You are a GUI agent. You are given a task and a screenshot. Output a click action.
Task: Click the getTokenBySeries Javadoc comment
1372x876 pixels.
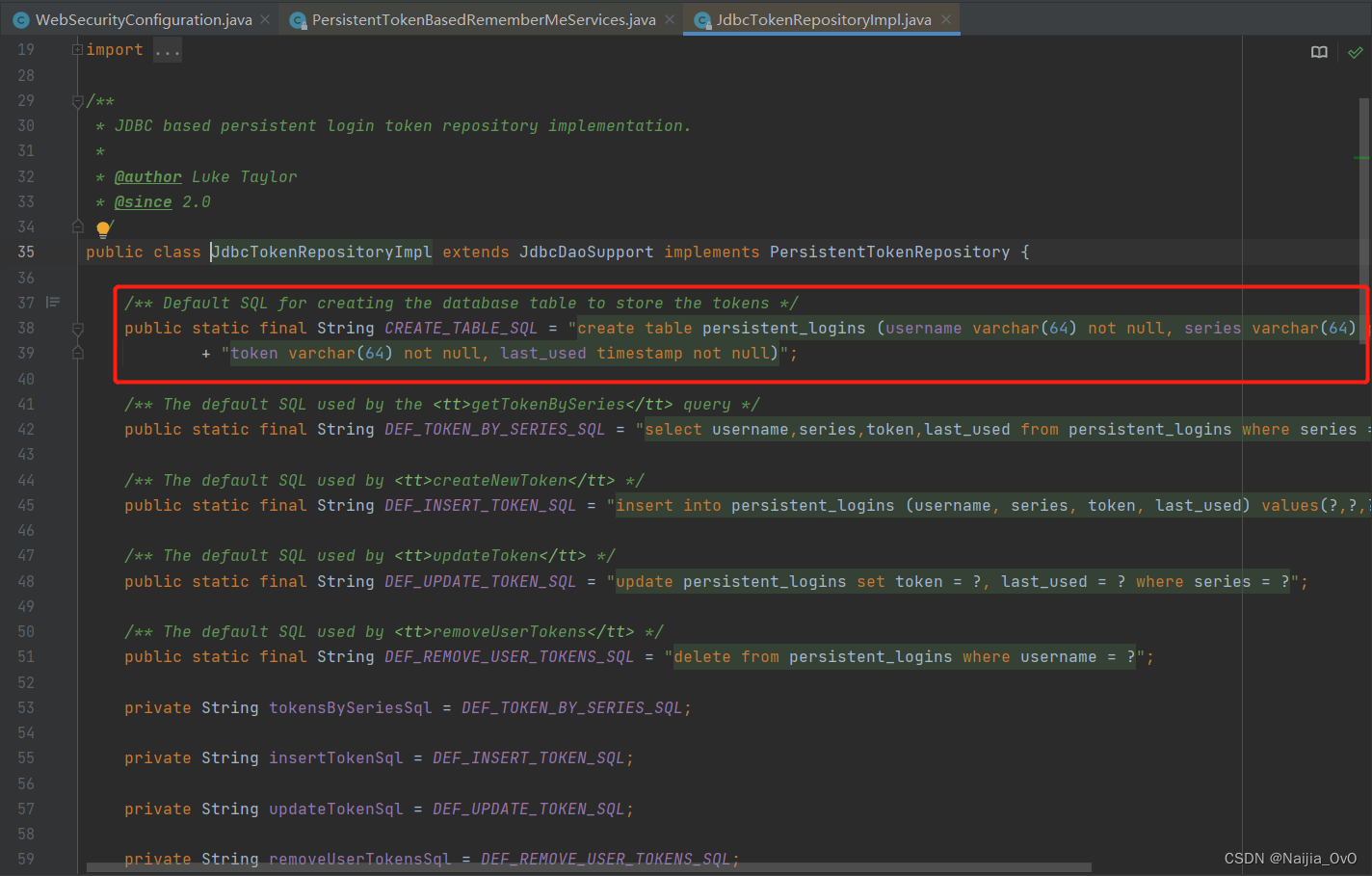pos(442,404)
